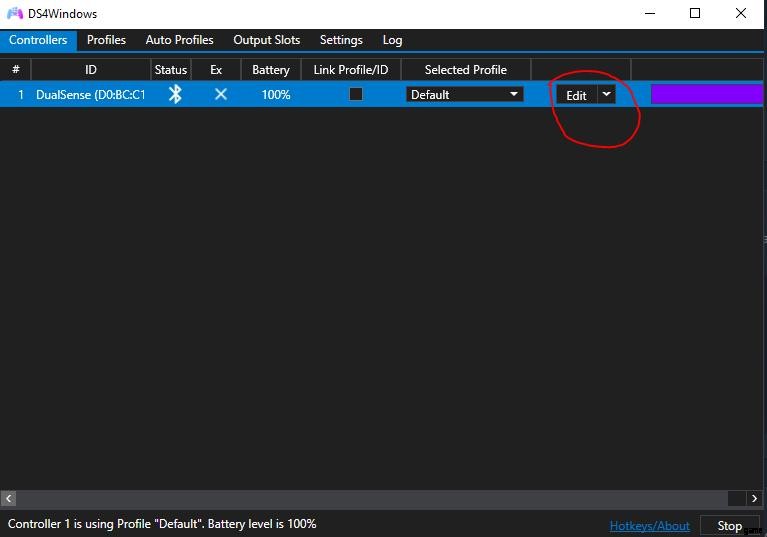
Task: Open the Hotkeys/About link
Action: coord(649,525)
